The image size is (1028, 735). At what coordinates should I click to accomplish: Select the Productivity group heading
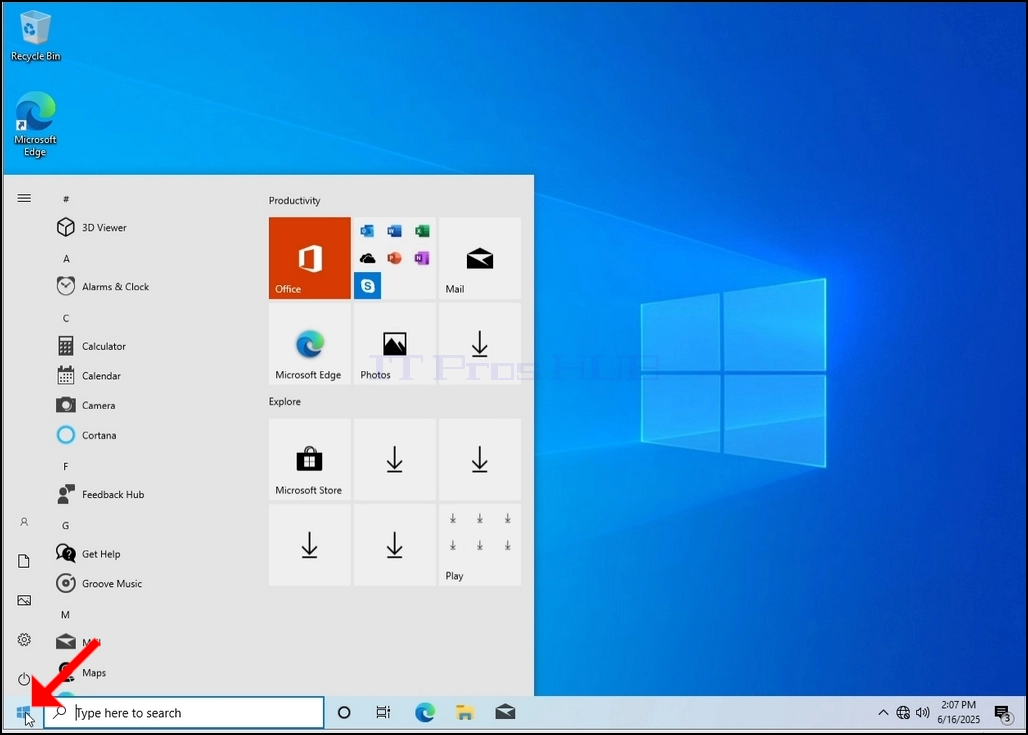[294, 201]
